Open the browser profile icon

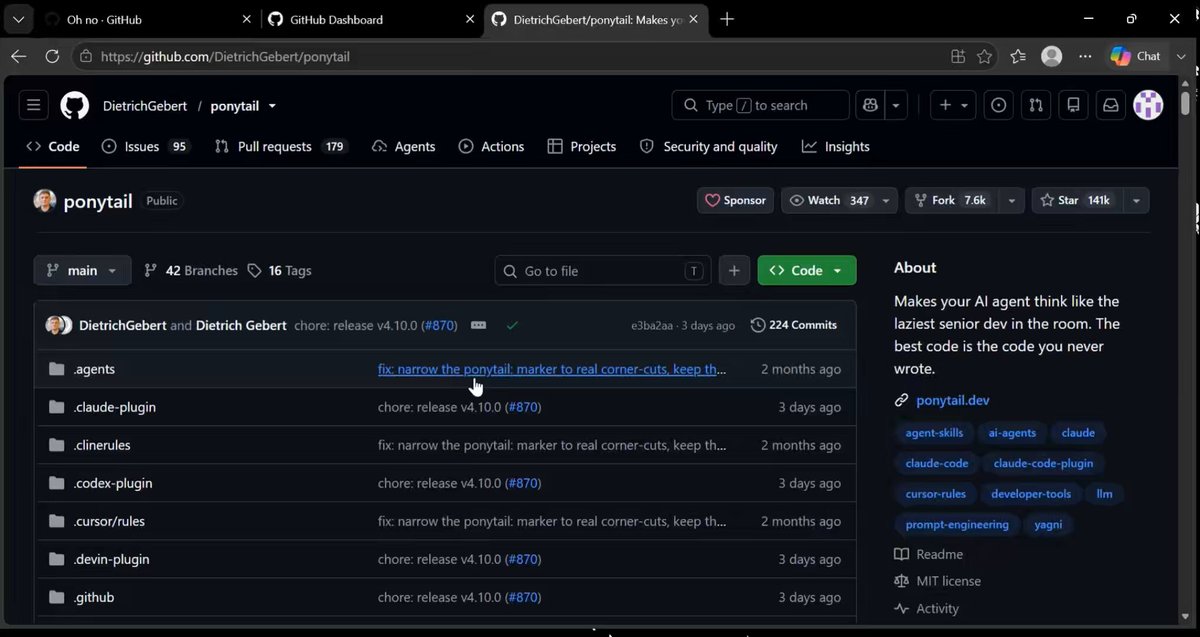[x=1051, y=57]
